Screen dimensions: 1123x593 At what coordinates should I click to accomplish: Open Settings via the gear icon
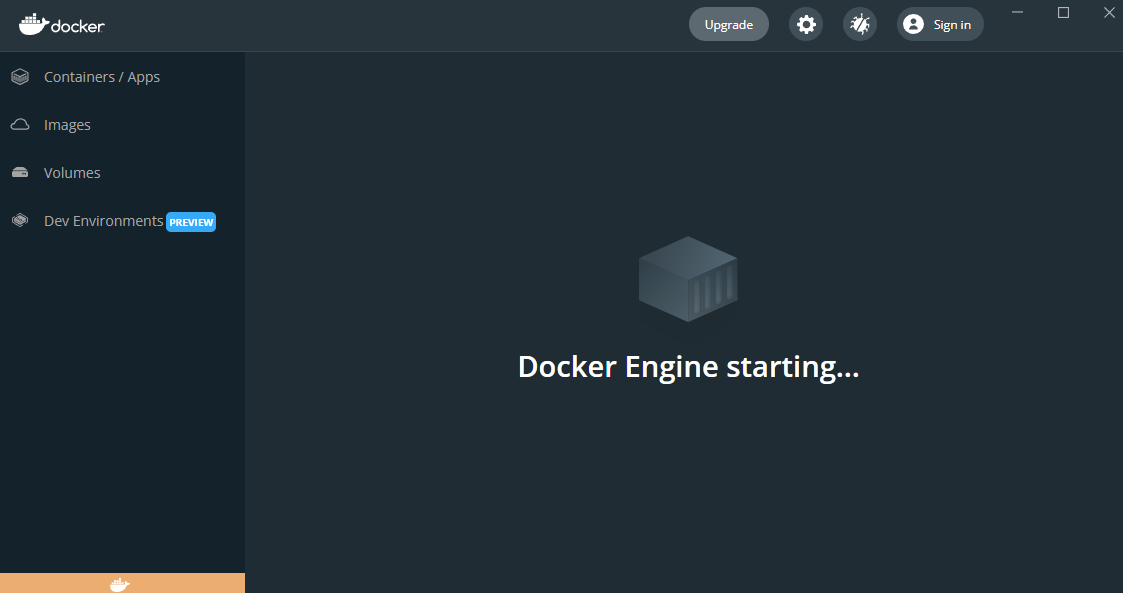click(x=806, y=24)
